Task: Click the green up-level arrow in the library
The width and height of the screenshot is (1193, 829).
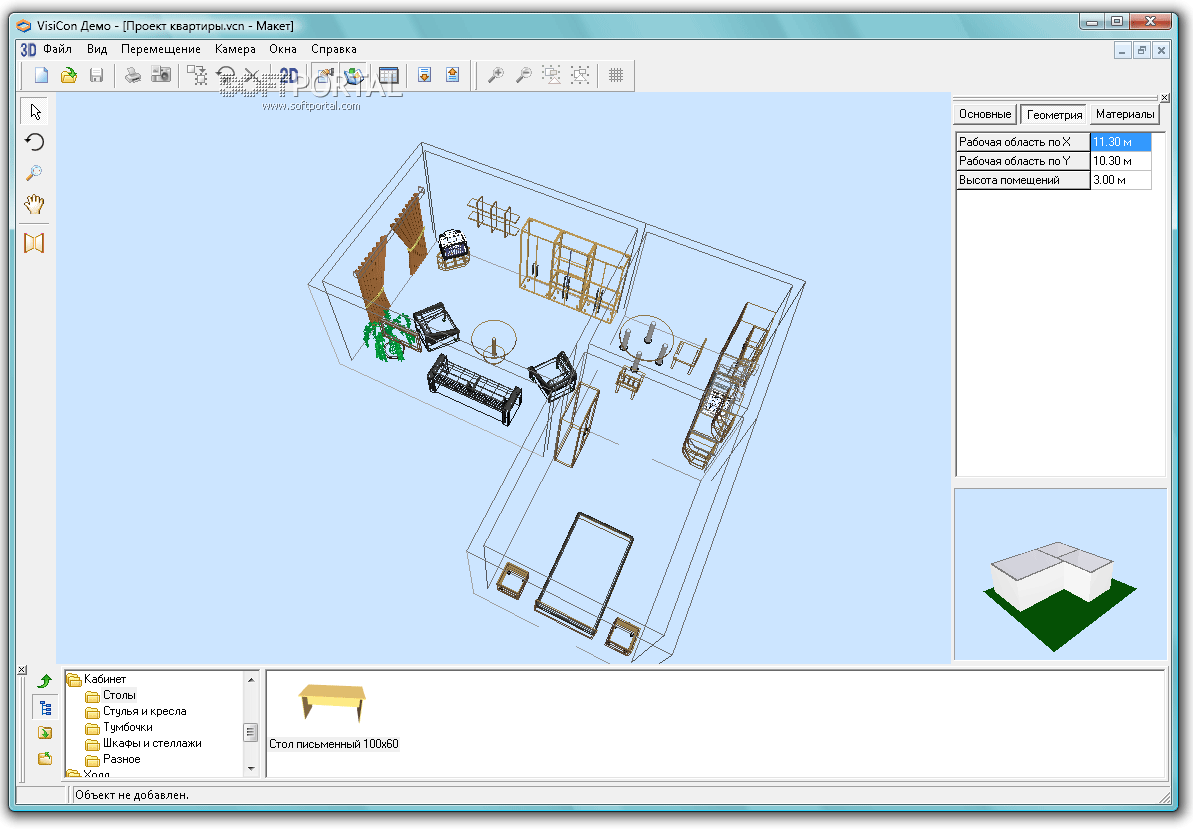Action: click(x=45, y=681)
